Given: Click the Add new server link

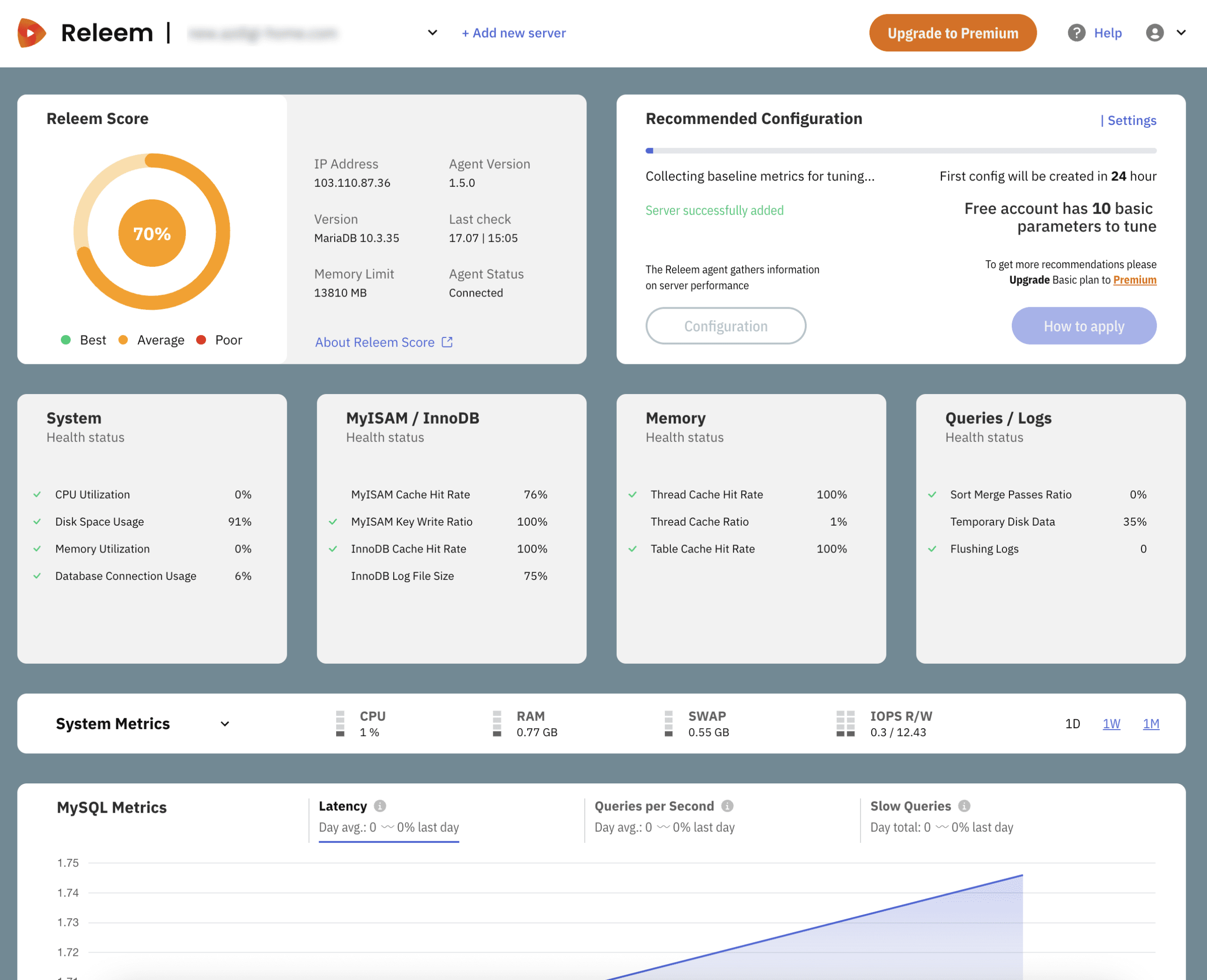Looking at the screenshot, I should pyautogui.click(x=513, y=33).
